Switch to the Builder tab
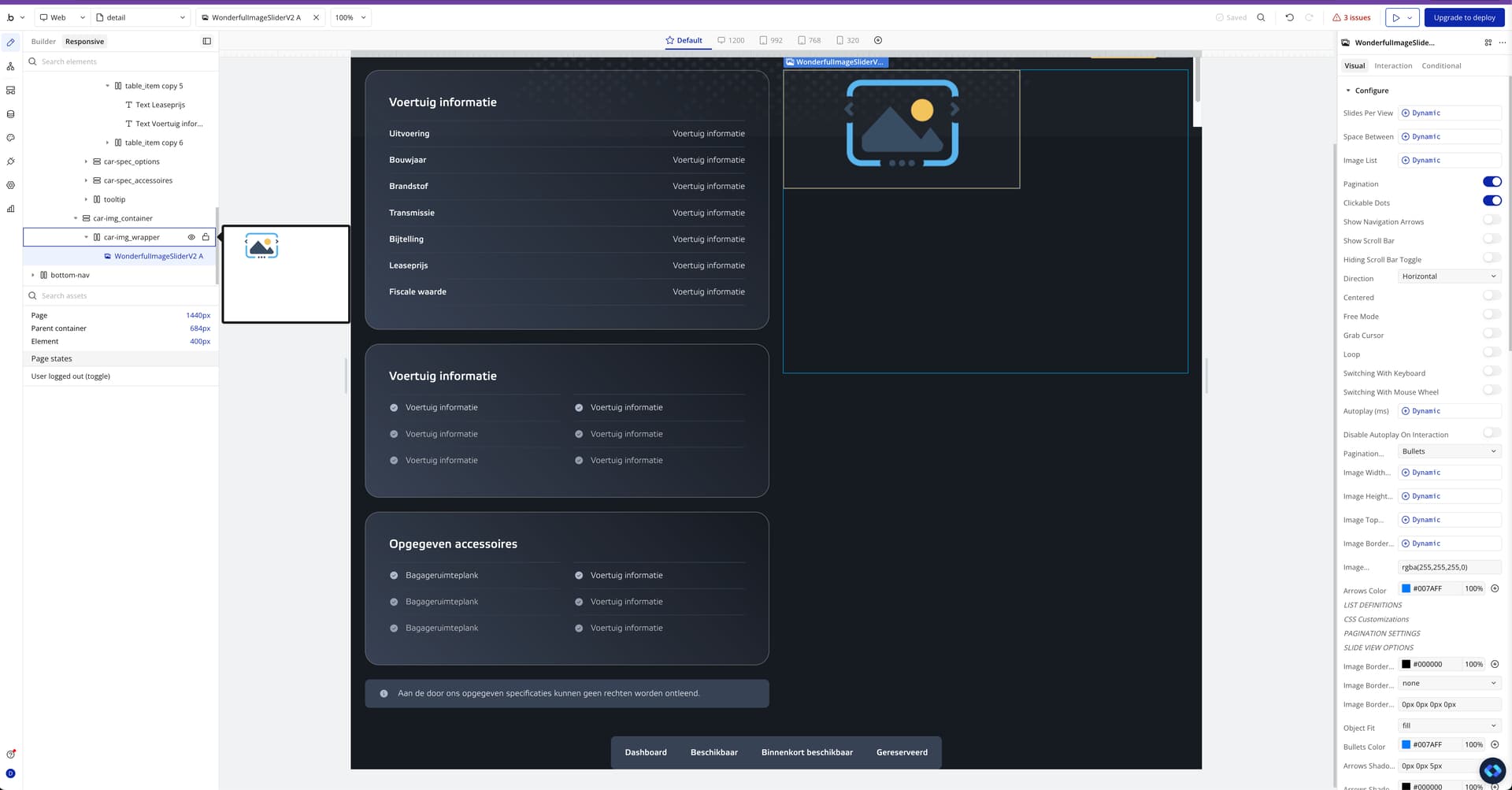The image size is (1512, 790). [x=43, y=42]
